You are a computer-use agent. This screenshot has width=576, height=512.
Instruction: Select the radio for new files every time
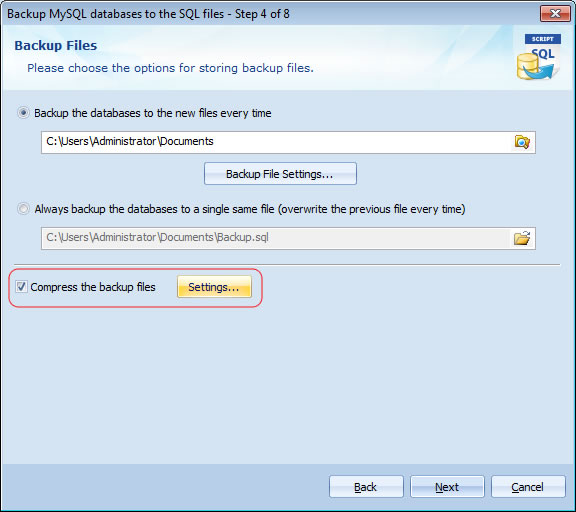pyautogui.click(x=24, y=113)
